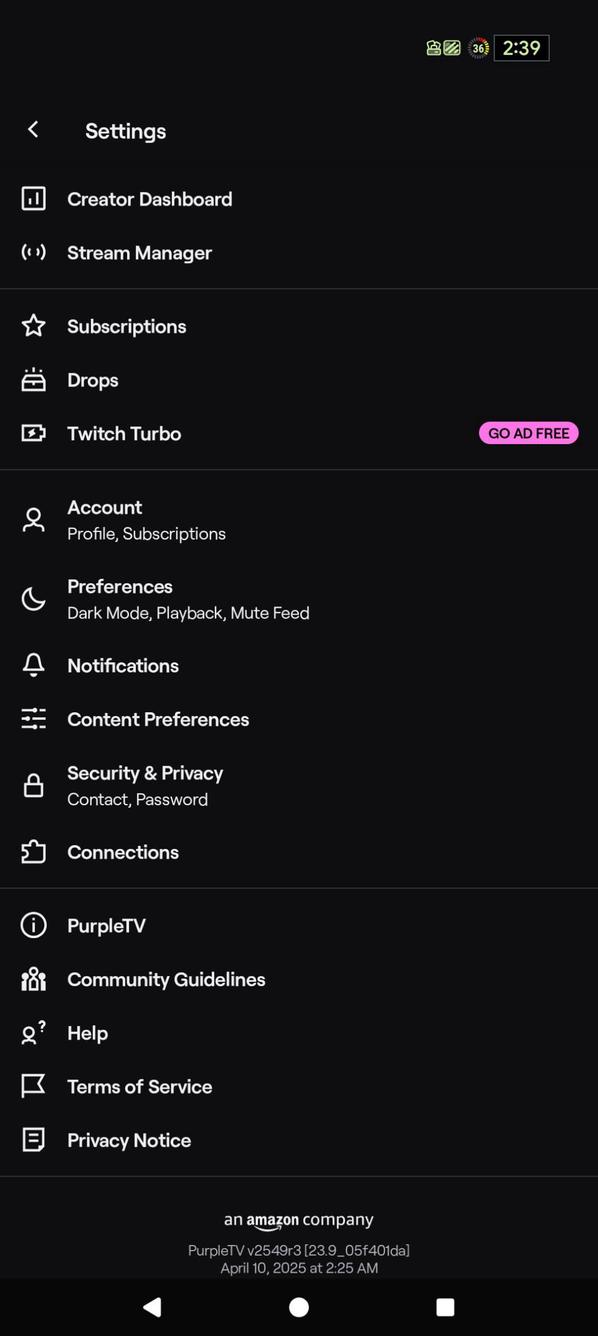Open Drops via its gift icon
Screen dimensions: 598x1336
tap(33, 380)
